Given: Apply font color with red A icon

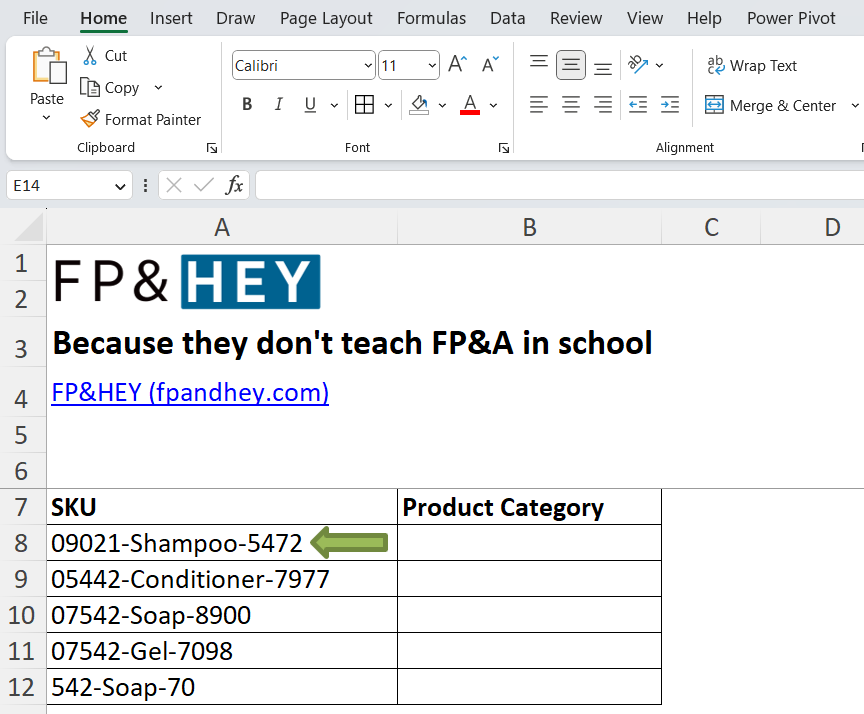Looking at the screenshot, I should pyautogui.click(x=470, y=105).
